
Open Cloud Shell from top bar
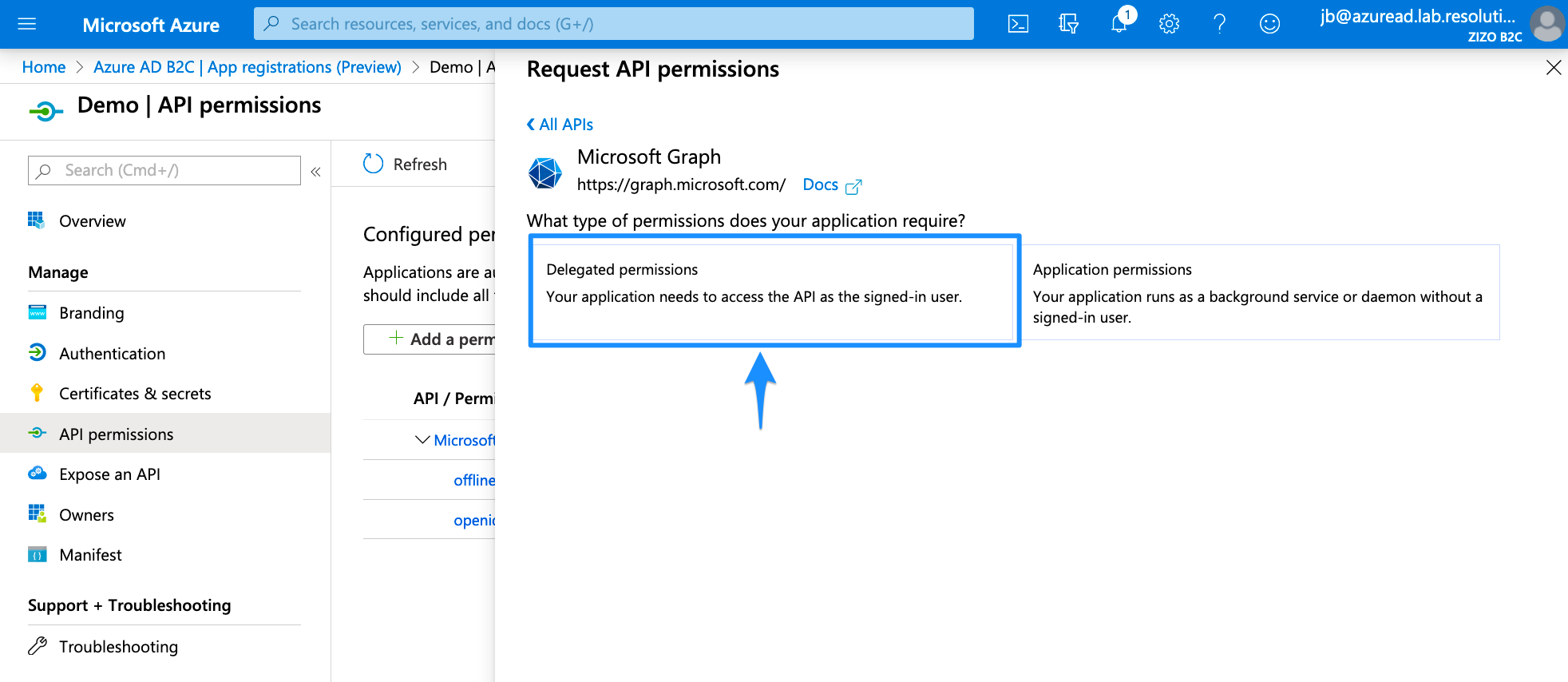pyautogui.click(x=1018, y=24)
